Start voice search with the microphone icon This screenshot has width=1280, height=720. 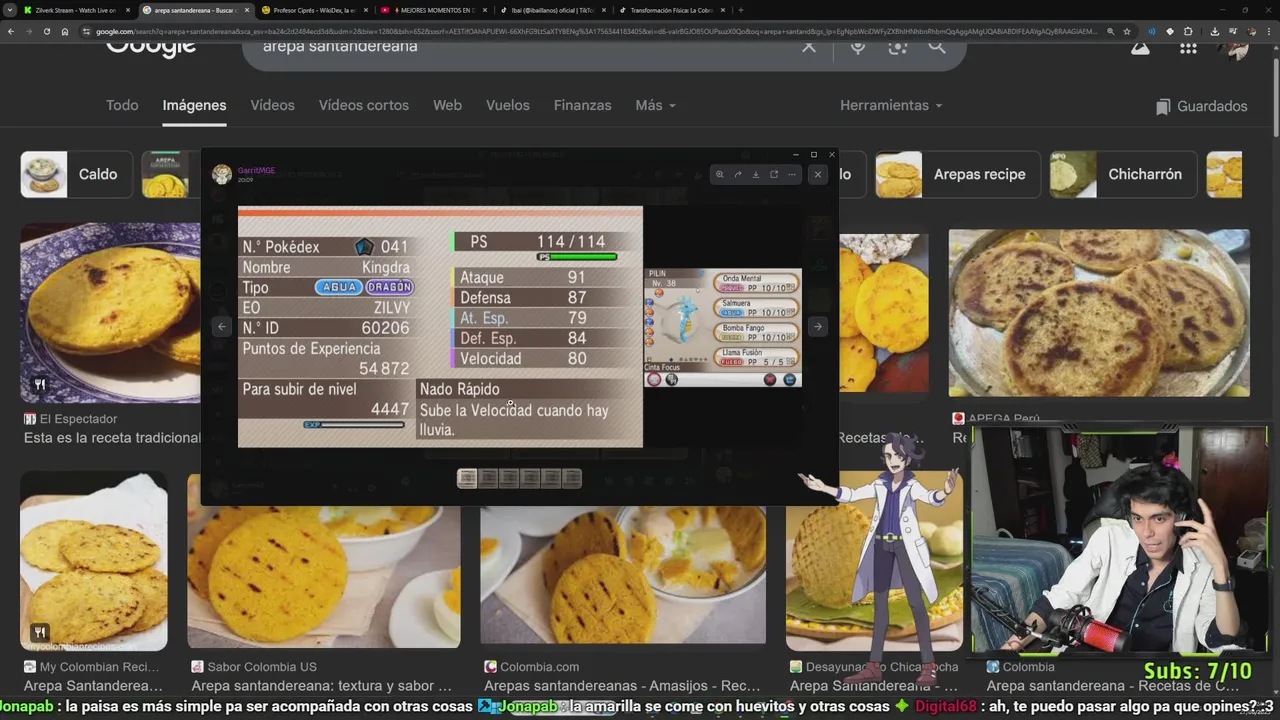click(858, 46)
